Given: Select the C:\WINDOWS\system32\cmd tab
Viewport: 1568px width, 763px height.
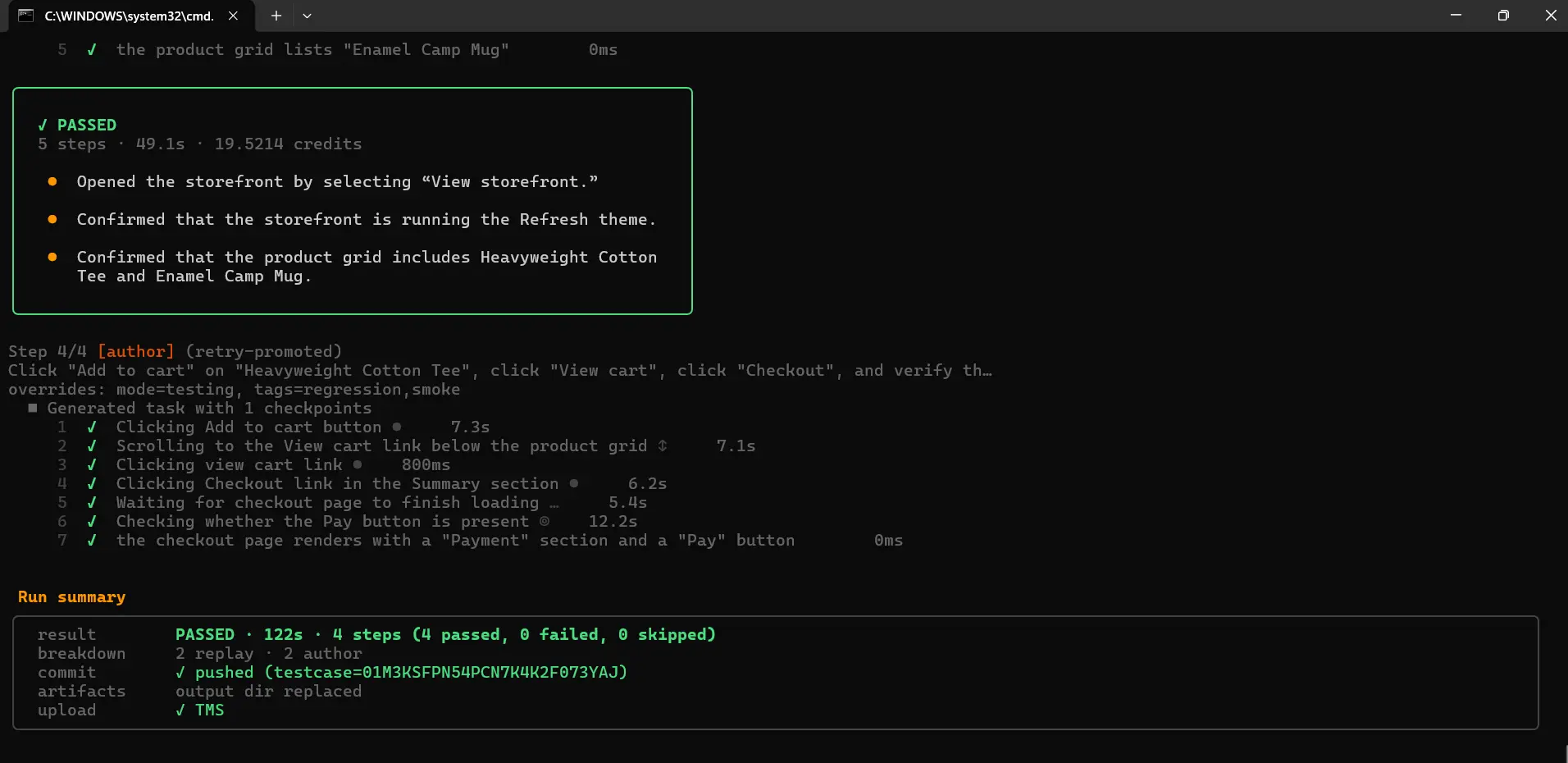Looking at the screenshot, I should click(129, 16).
